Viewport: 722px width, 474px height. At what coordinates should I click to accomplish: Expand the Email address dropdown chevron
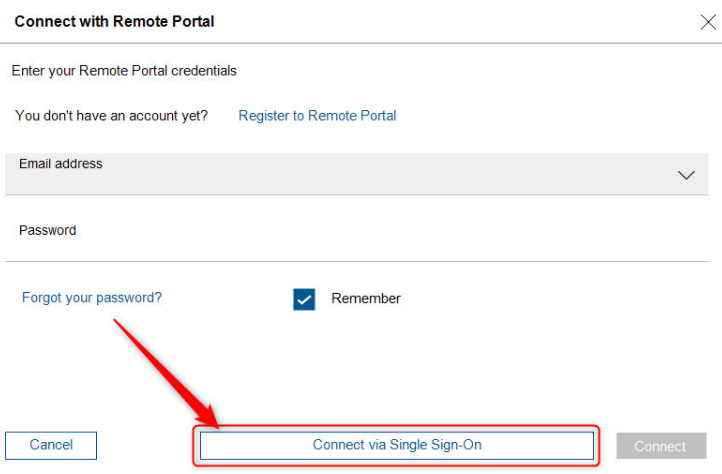tap(686, 175)
